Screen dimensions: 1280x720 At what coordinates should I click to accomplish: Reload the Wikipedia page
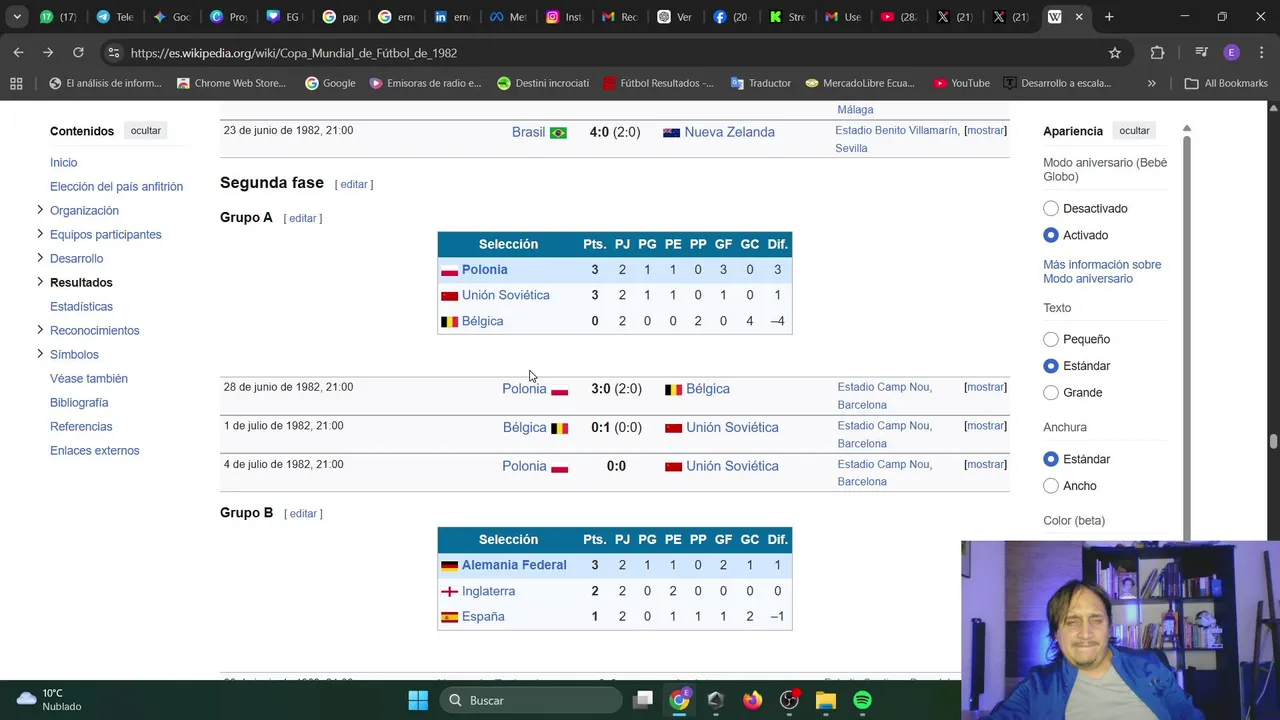click(x=78, y=52)
